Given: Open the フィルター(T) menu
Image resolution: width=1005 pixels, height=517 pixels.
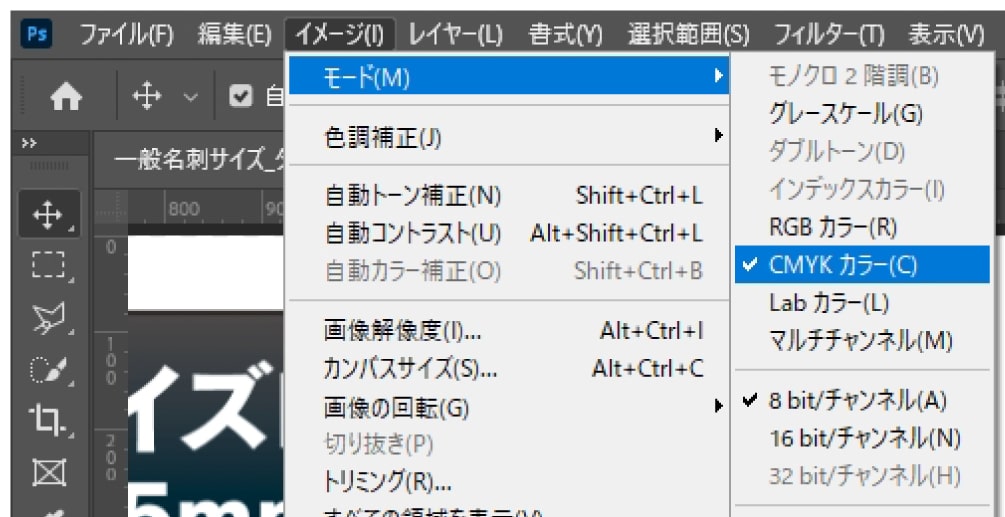Looking at the screenshot, I should click(x=829, y=36).
